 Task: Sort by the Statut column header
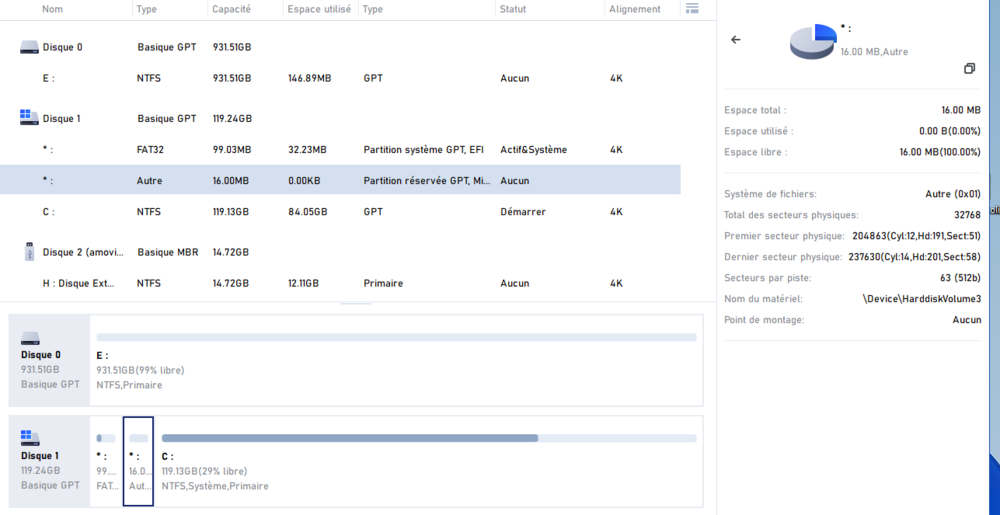coord(514,9)
